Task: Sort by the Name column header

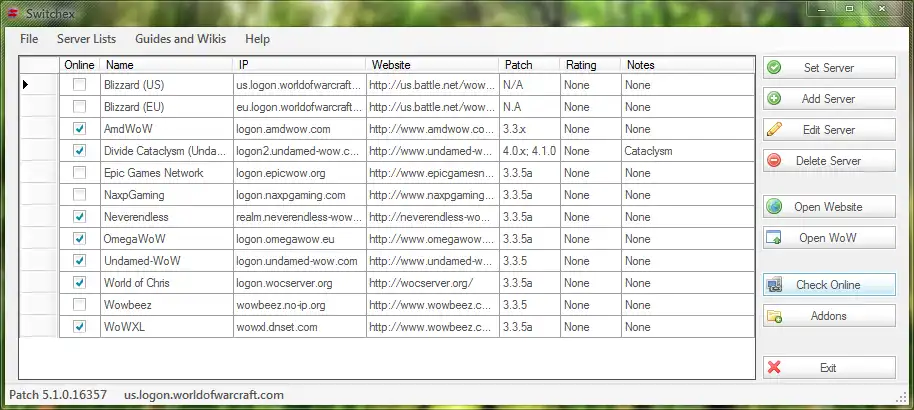Action: (x=166, y=65)
